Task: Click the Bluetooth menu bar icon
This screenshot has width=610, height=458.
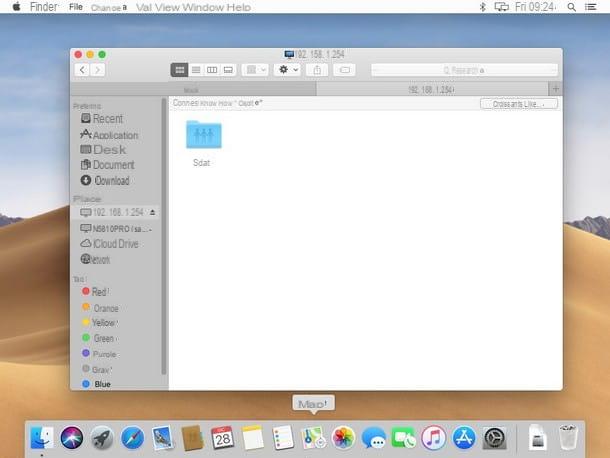Action: pyautogui.click(x=482, y=7)
